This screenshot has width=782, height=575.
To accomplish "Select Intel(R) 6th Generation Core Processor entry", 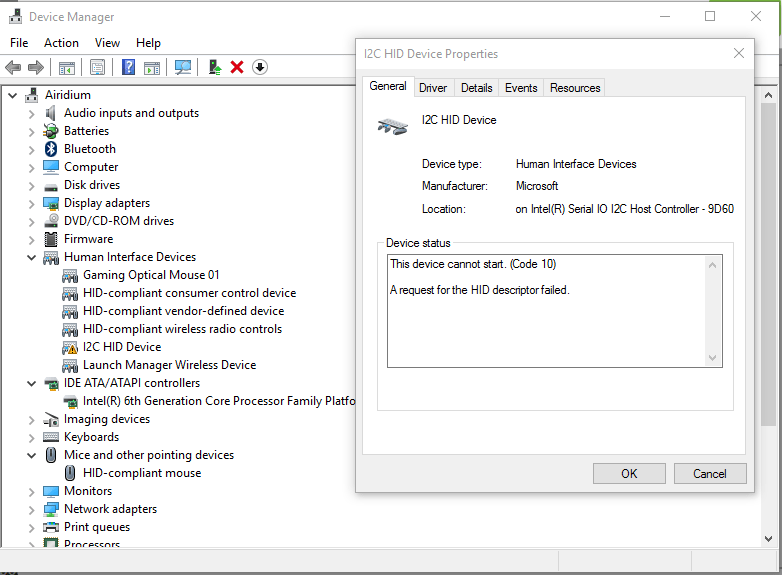I will (x=219, y=401).
